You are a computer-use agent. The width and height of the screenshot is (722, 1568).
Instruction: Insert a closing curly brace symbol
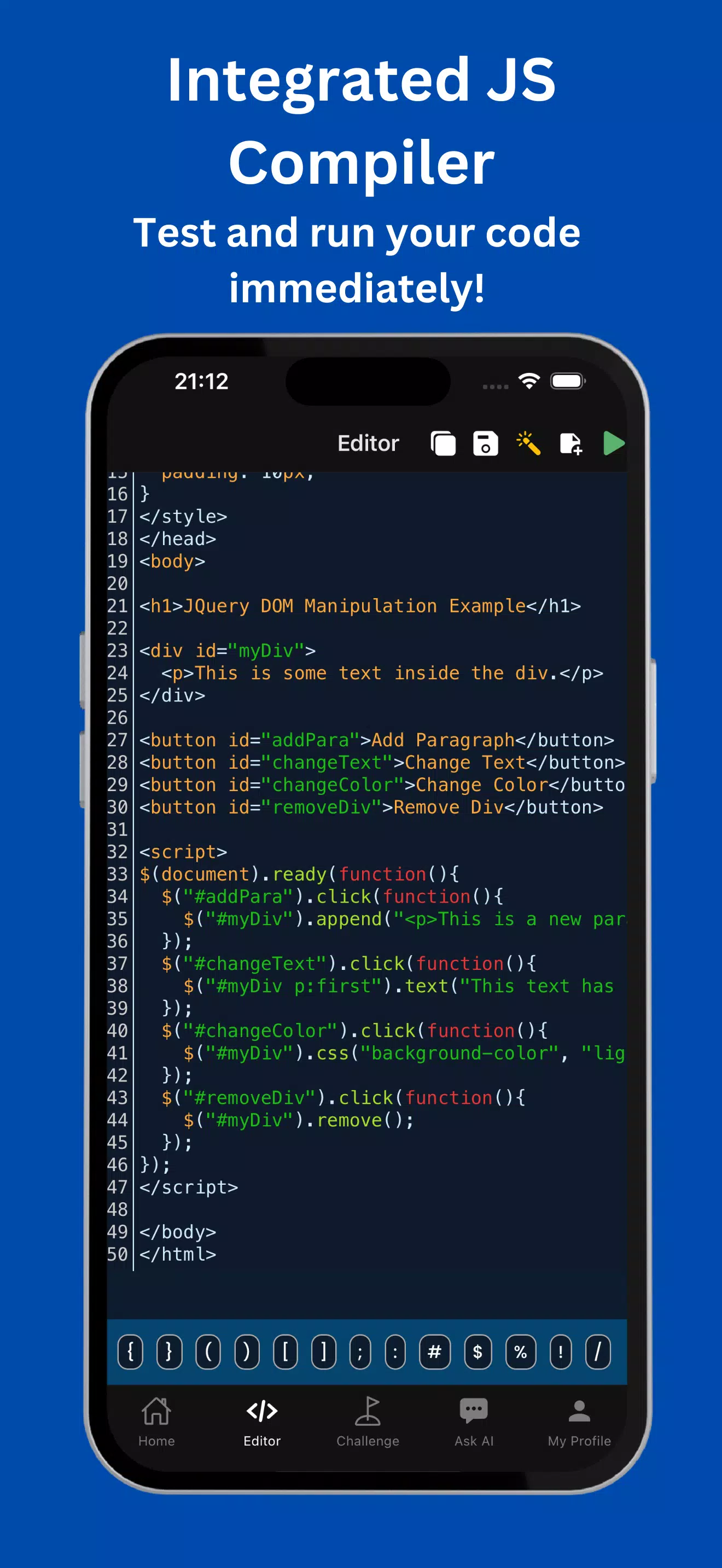tap(169, 1352)
